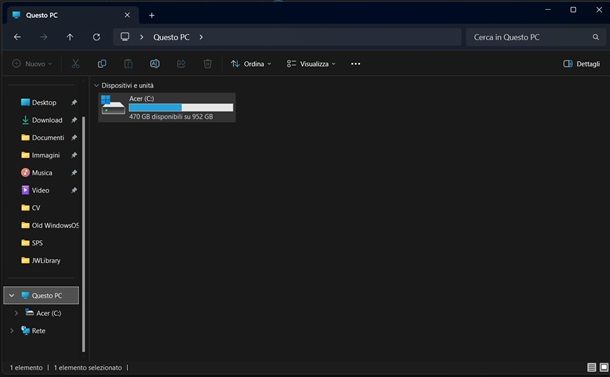Open the Visualizza view dropdown
The width and height of the screenshot is (610, 377).
tap(311, 64)
